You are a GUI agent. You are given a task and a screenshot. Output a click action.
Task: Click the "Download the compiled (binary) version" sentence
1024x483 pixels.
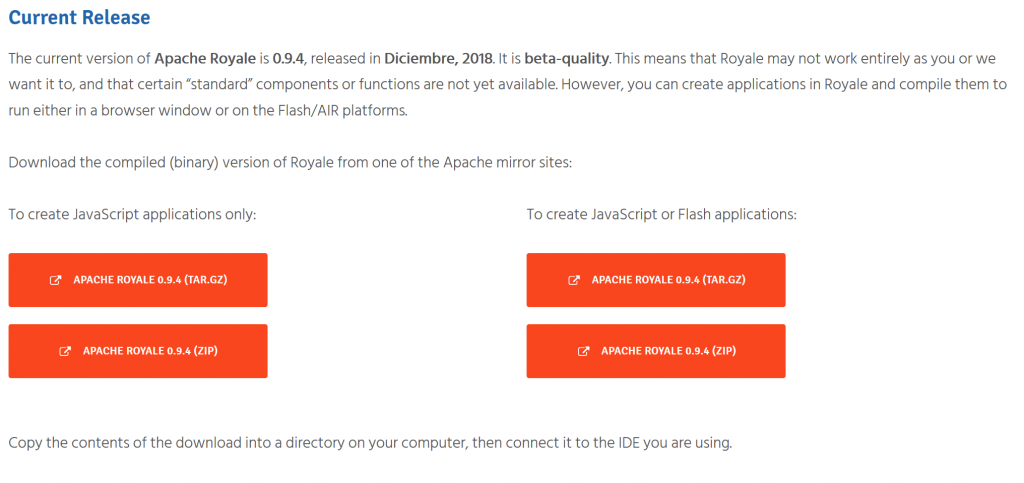click(290, 162)
